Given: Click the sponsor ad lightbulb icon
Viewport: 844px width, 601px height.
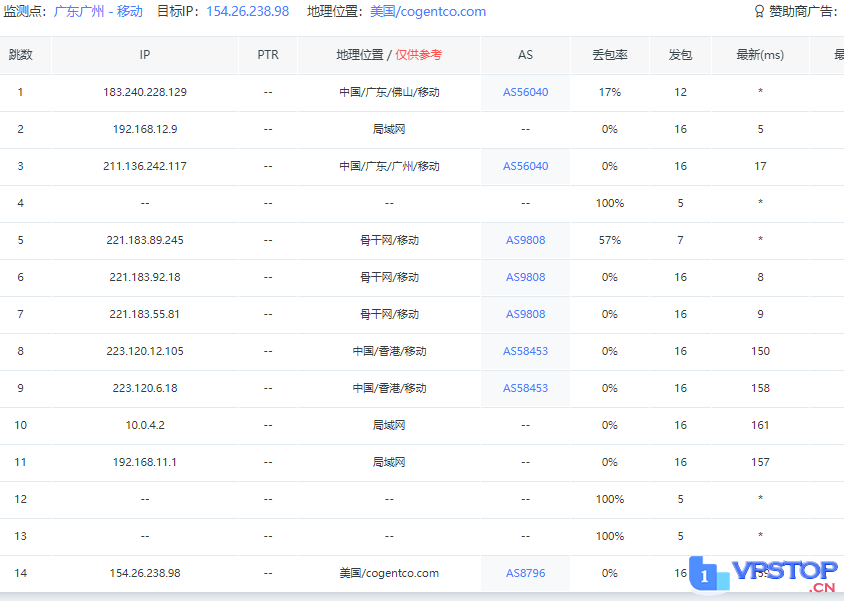Looking at the screenshot, I should 759,12.
